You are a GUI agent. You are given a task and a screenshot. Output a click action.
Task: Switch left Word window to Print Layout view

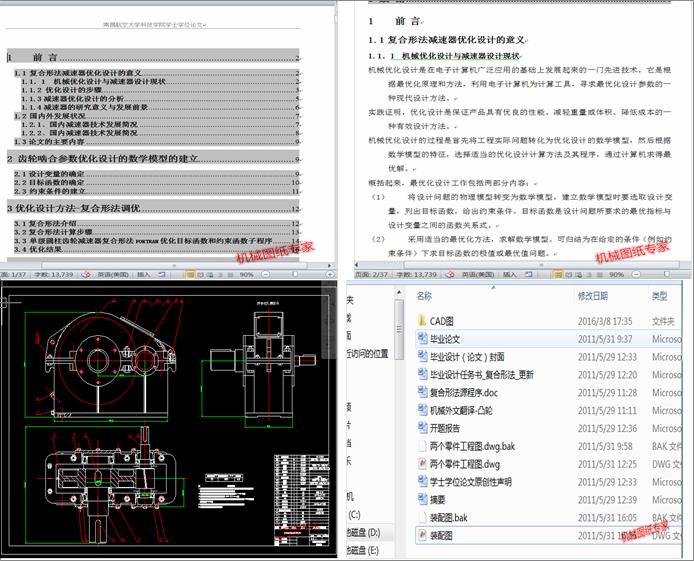[190, 275]
